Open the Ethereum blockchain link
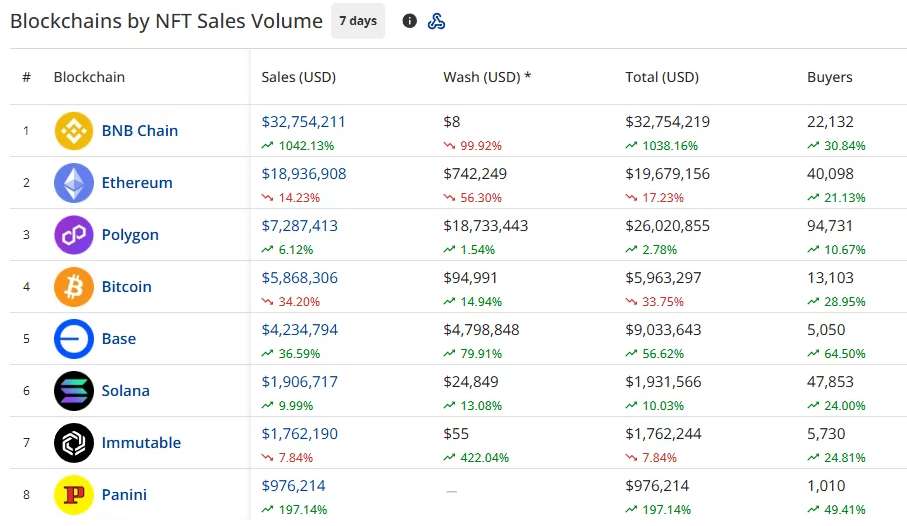907x526 pixels. coord(137,183)
